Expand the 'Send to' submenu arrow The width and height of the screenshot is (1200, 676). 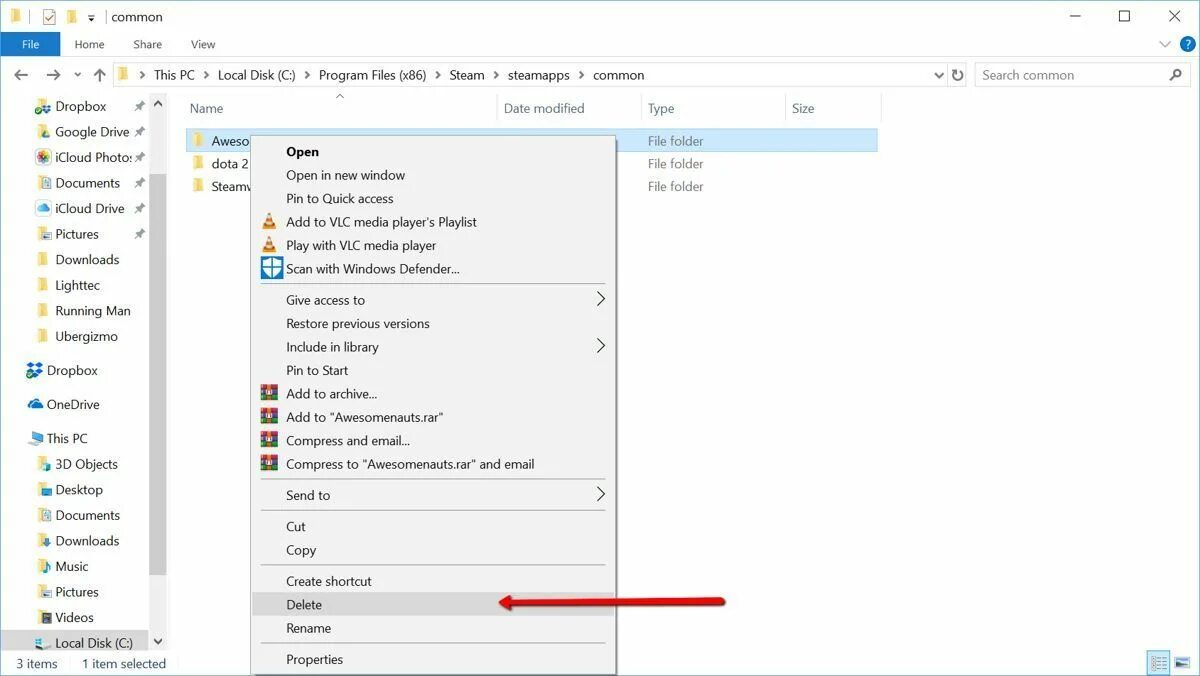point(601,494)
